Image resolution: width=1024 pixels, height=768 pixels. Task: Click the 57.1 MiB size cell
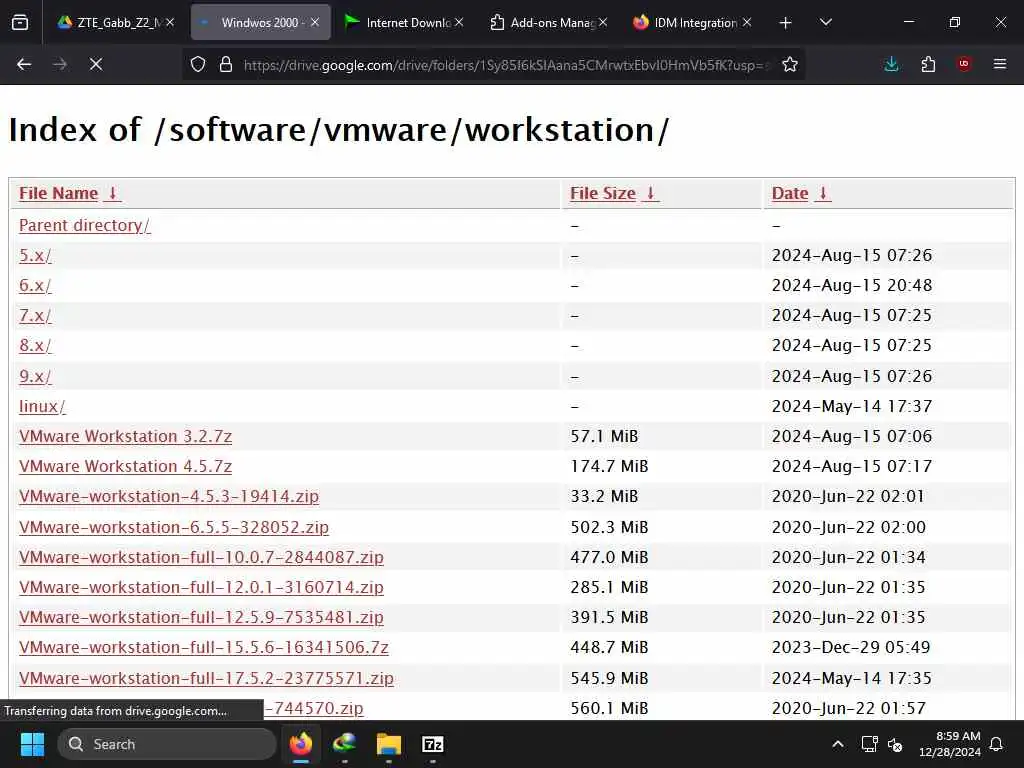604,436
